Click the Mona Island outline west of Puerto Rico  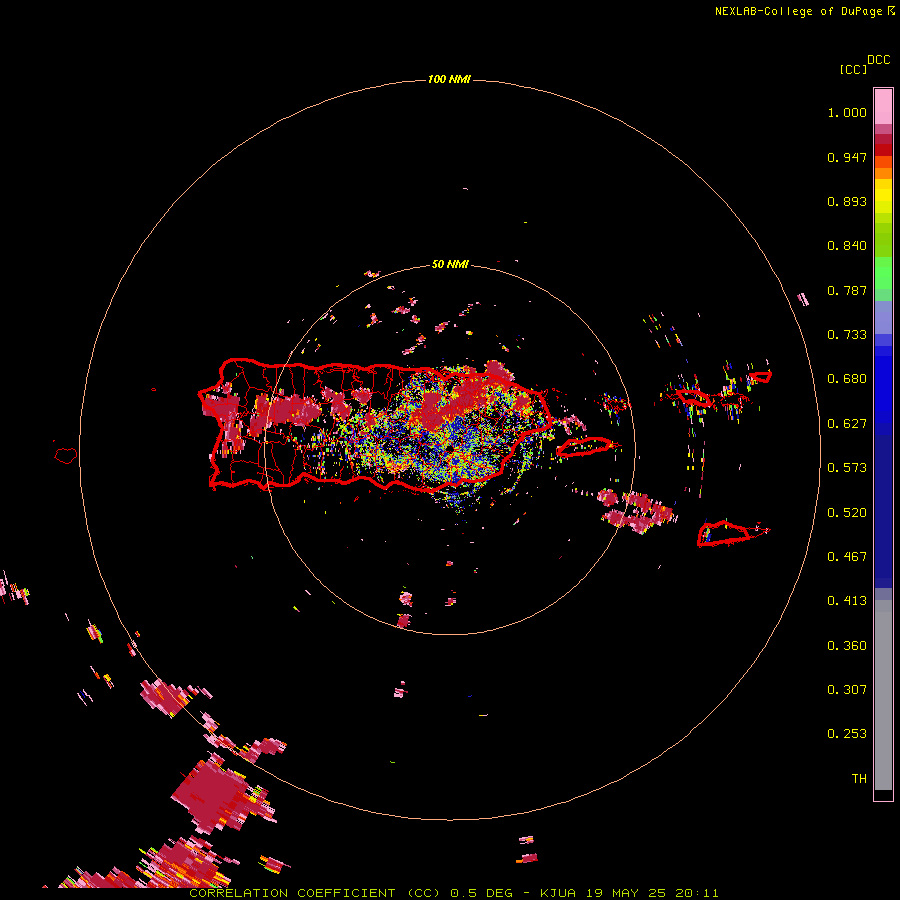pyautogui.click(x=66, y=455)
